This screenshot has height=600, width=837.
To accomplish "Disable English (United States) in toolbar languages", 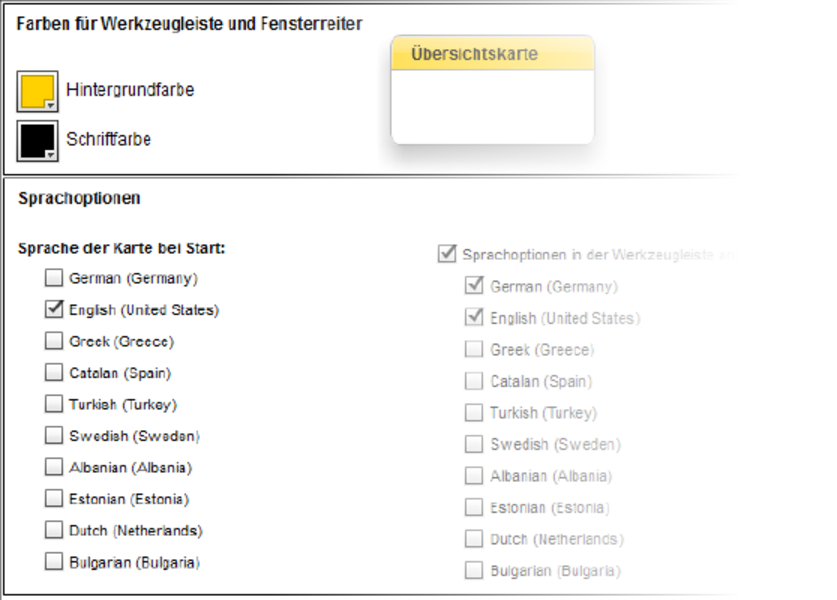I will coord(474,318).
